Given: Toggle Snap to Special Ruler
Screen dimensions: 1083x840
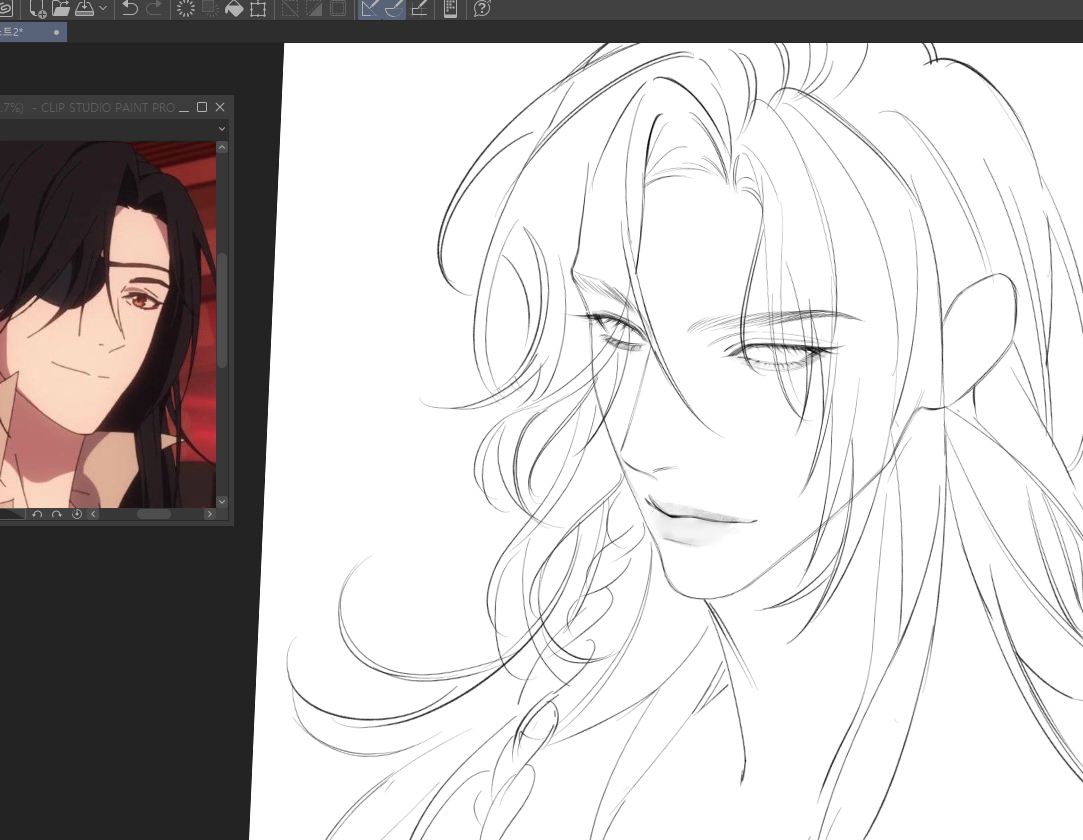Looking at the screenshot, I should pos(394,9).
